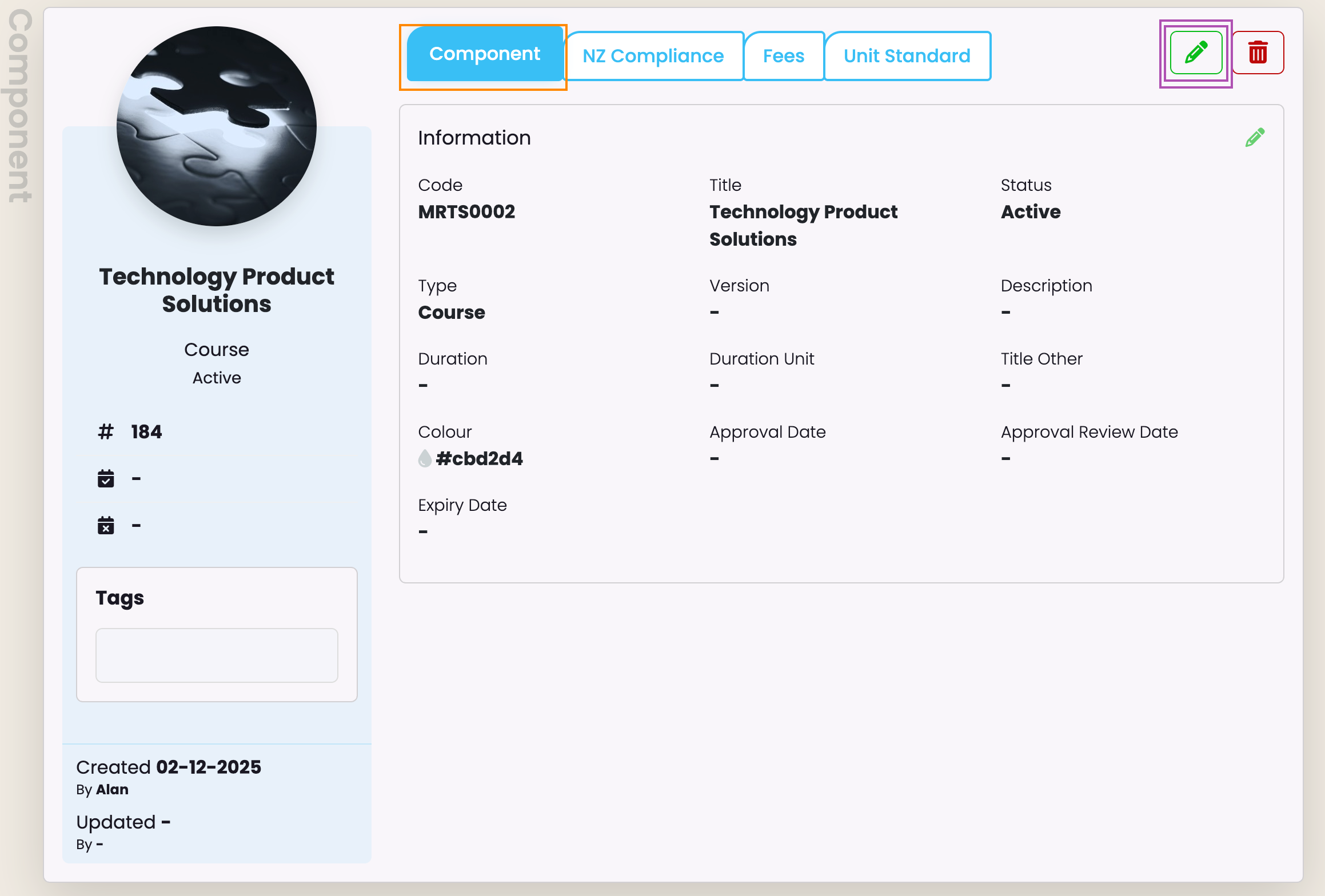Image resolution: width=1325 pixels, height=896 pixels.
Task: Click the Course type value
Action: tap(452, 313)
